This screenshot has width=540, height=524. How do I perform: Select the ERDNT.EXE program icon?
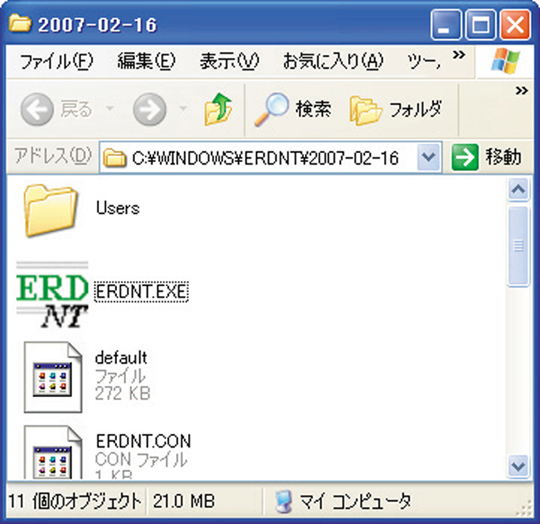tap(52, 294)
